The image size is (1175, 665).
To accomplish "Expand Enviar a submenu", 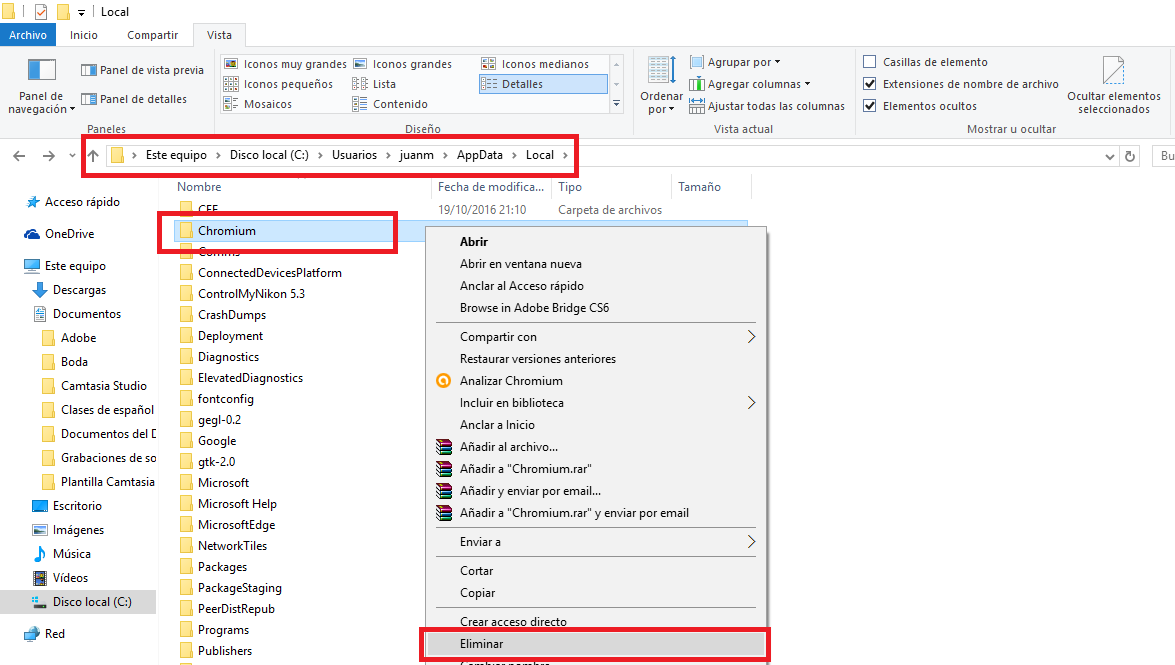I will (x=596, y=541).
